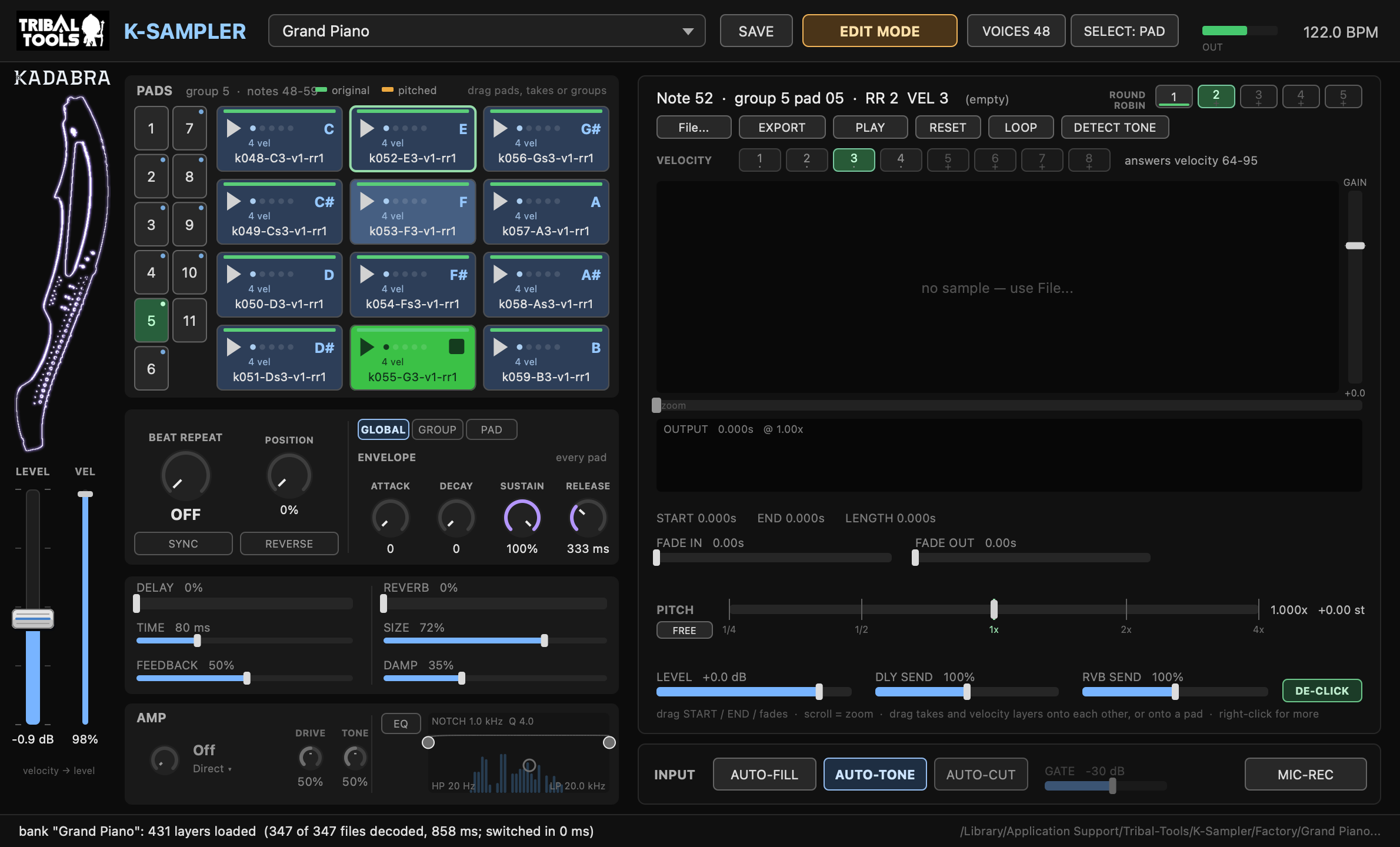1400x847 pixels.
Task: Click the 122.0 BPM tempo field
Action: pyautogui.click(x=1340, y=32)
